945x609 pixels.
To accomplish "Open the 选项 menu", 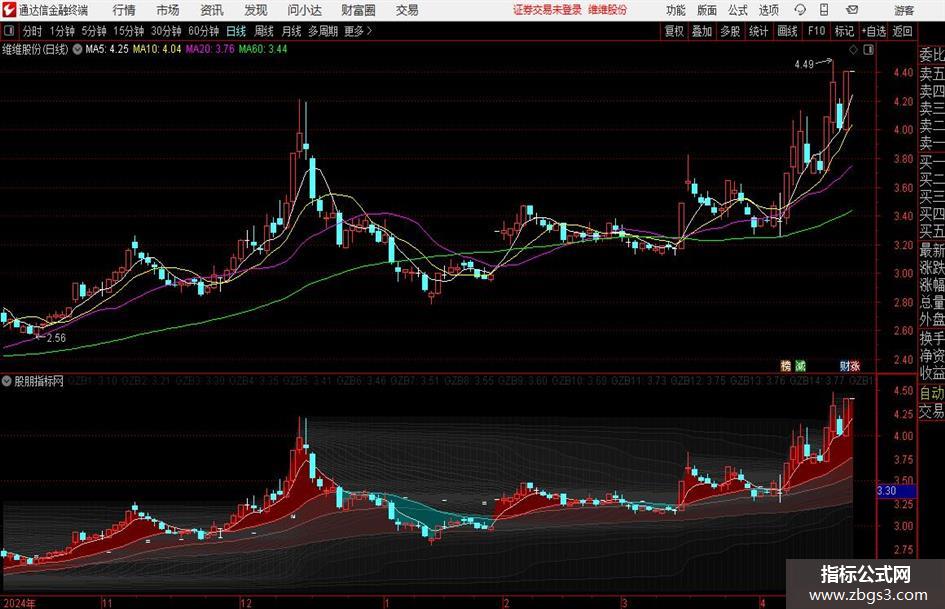I will click(x=768, y=10).
